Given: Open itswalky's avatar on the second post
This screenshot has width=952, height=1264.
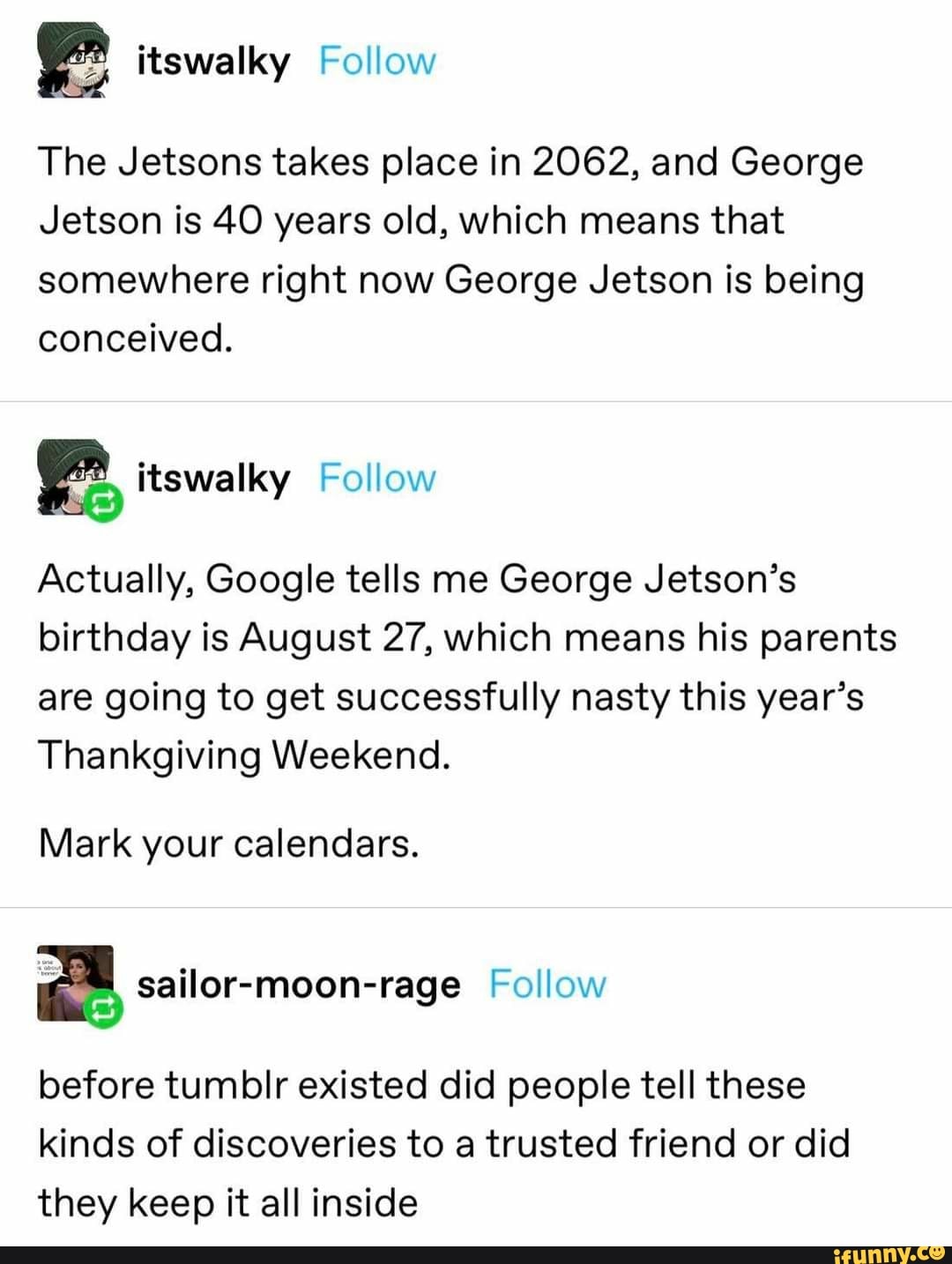Looking at the screenshot, I should (x=71, y=479).
